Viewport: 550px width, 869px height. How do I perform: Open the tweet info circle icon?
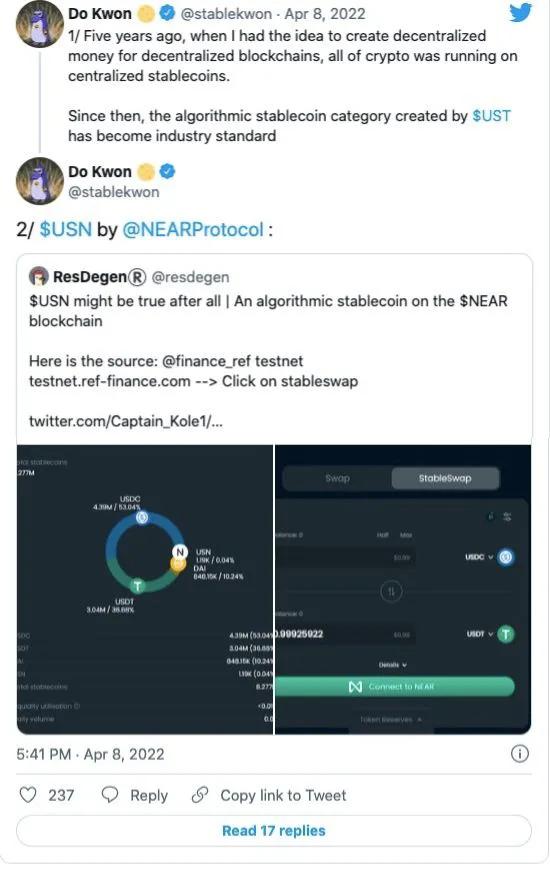pyautogui.click(x=520, y=754)
